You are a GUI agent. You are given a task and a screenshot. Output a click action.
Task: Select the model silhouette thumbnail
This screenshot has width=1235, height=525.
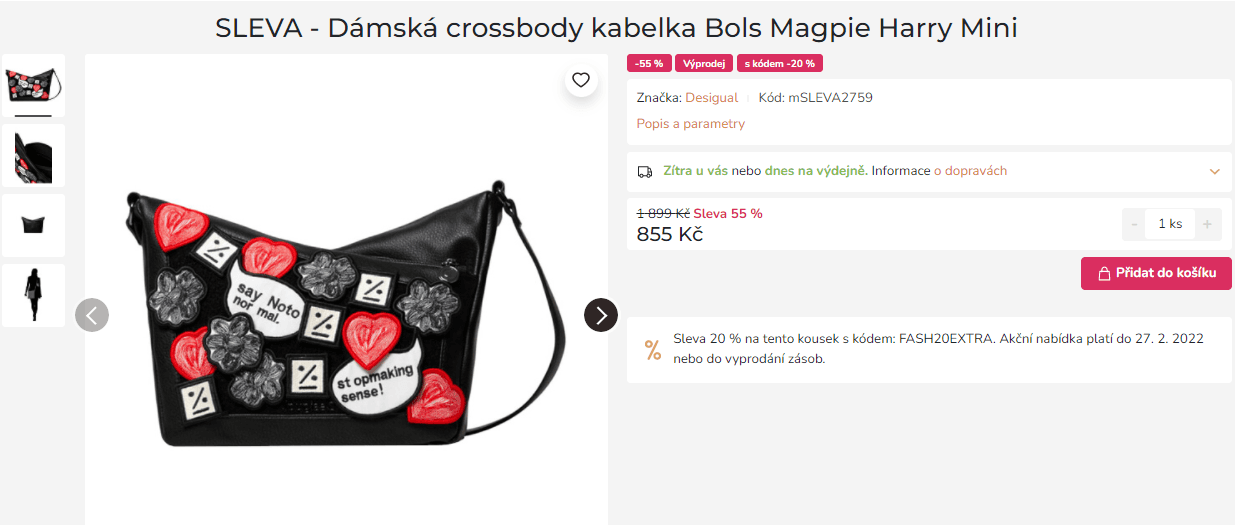point(33,295)
